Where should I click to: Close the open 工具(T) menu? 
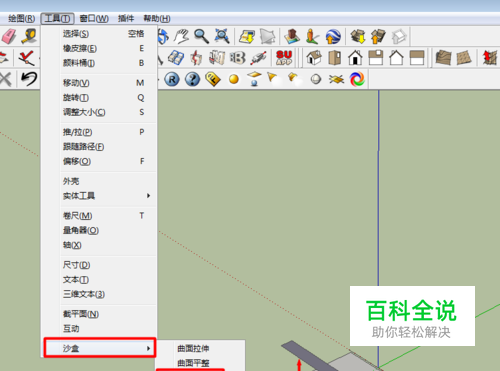point(57,18)
